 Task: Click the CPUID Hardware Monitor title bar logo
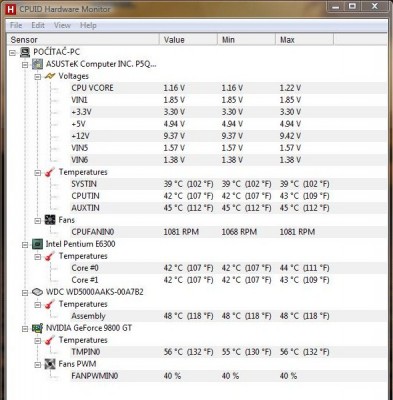11,9
